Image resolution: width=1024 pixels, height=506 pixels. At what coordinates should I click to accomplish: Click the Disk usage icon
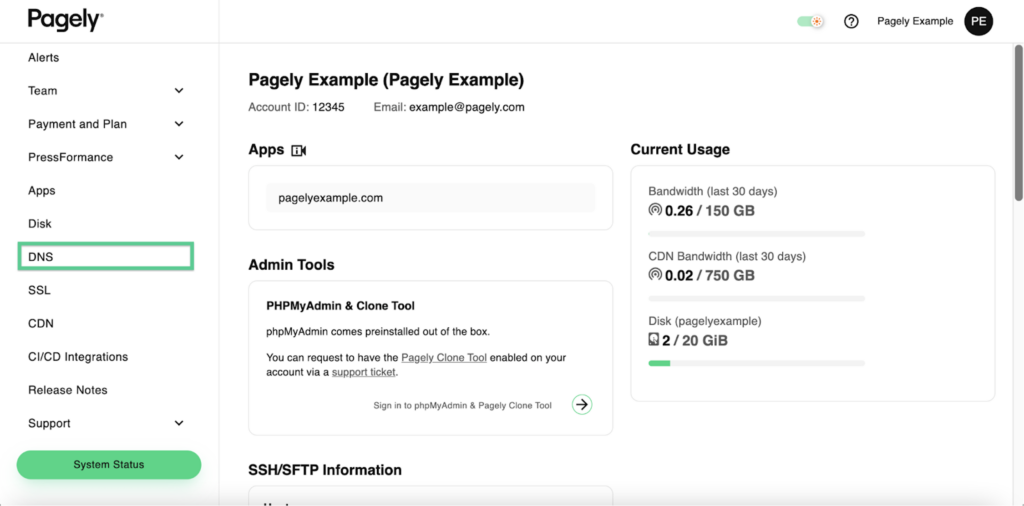coord(654,340)
